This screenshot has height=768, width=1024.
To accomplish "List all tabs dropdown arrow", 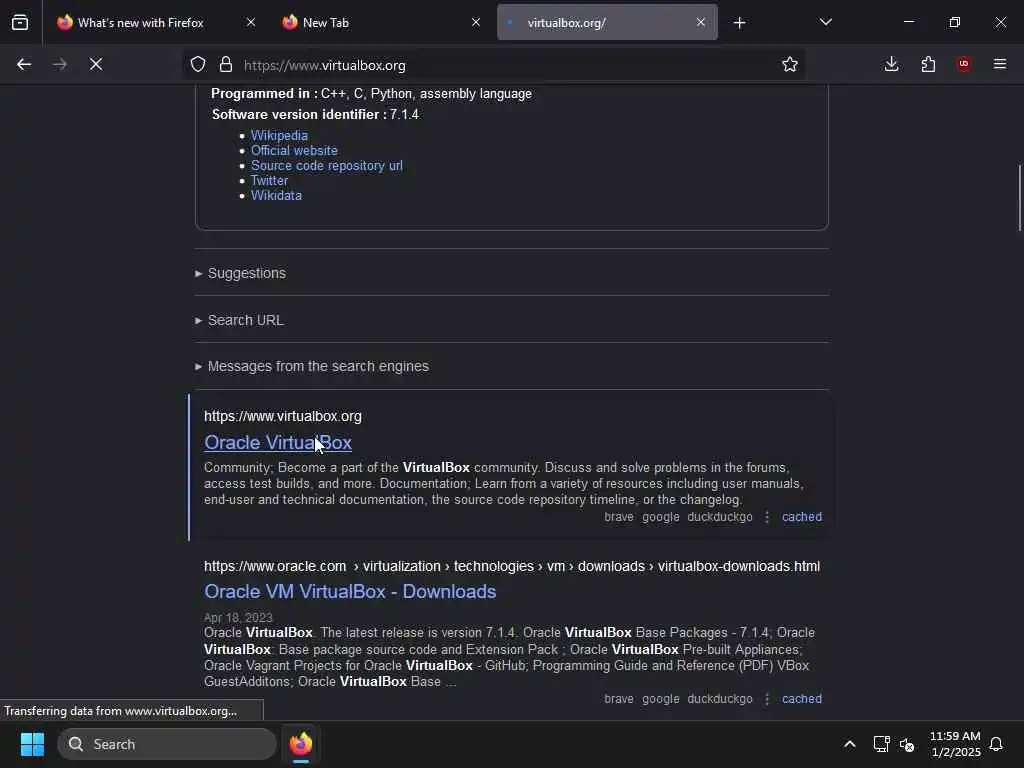I will pyautogui.click(x=825, y=22).
